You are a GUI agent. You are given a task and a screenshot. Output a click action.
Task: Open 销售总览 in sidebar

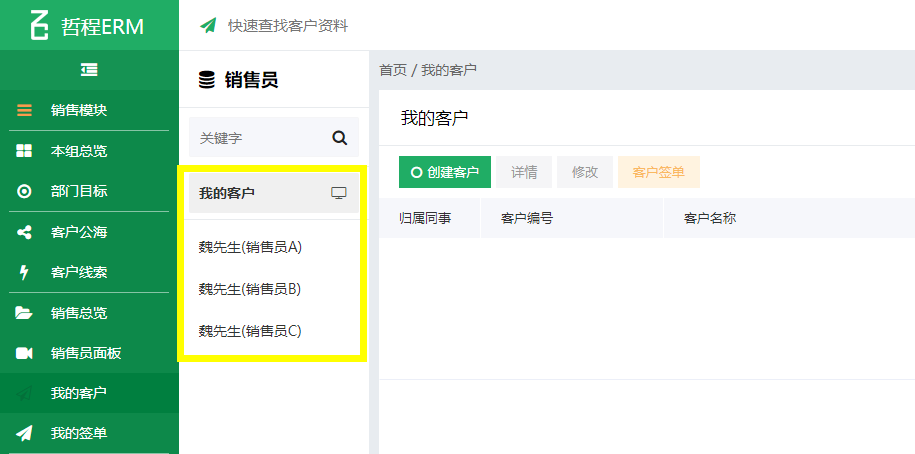(89, 313)
